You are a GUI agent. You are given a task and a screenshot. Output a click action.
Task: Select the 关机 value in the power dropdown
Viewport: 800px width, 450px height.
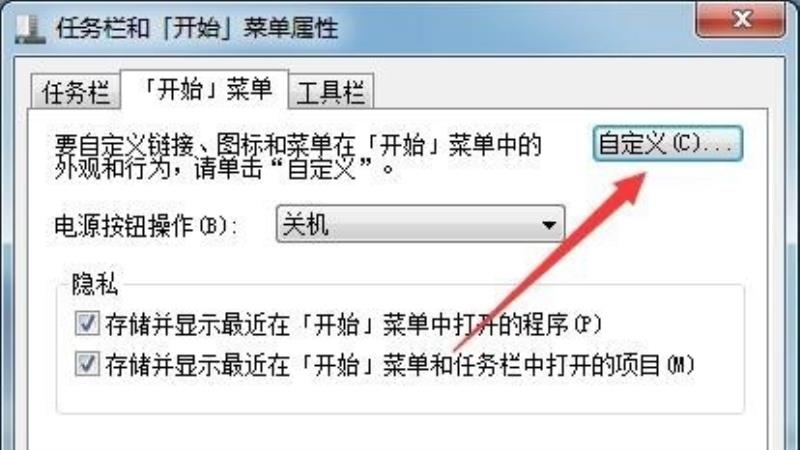click(306, 224)
